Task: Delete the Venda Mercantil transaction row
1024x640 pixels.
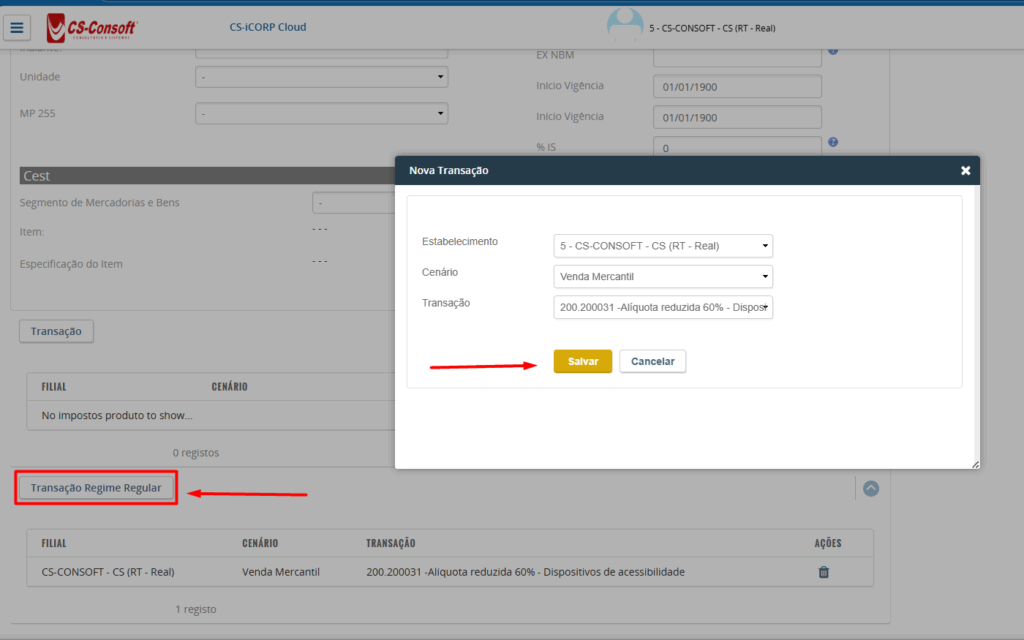Action: 823,572
